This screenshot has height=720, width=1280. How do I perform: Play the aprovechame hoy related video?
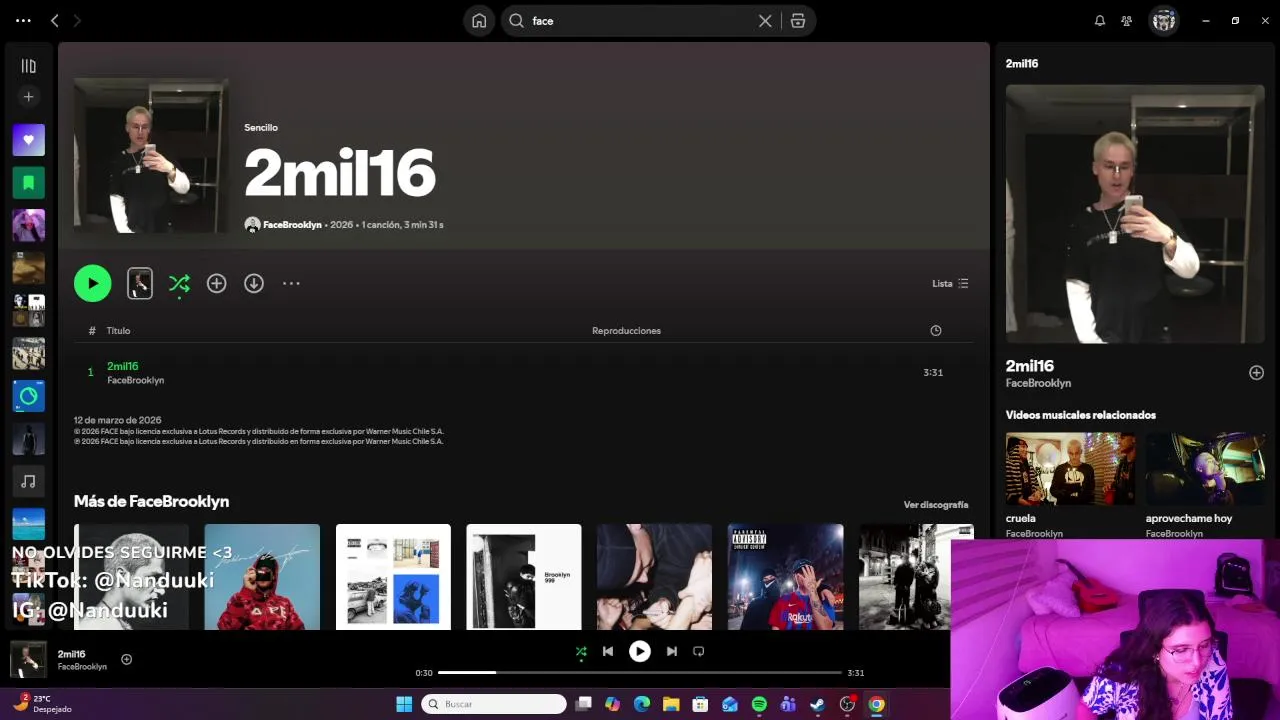[x=1205, y=469]
